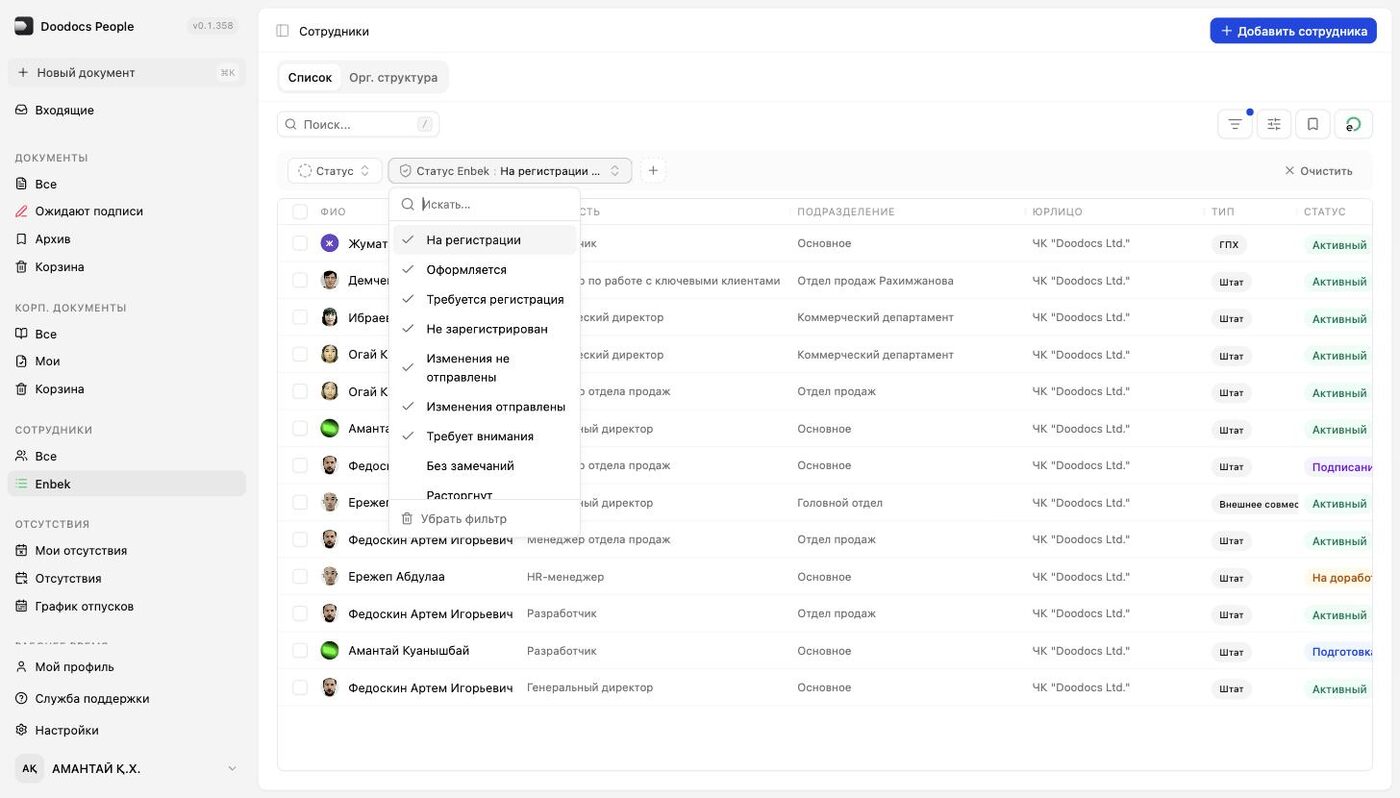This screenshot has height=798, width=1400.
Task: Click avatar of Амантай Куанышбай Разработчик row
Action: 330,650
